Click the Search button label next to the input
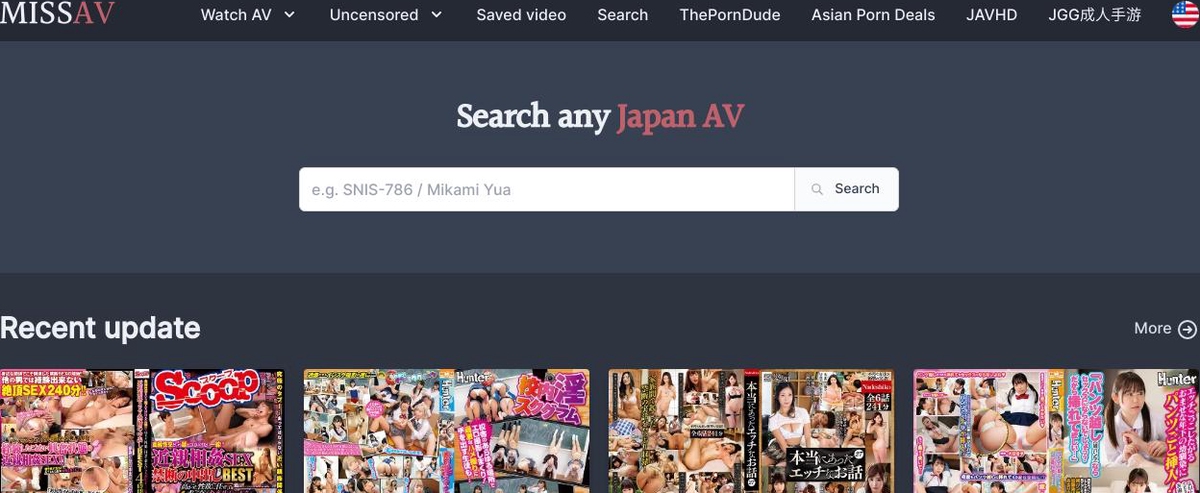 (857, 188)
